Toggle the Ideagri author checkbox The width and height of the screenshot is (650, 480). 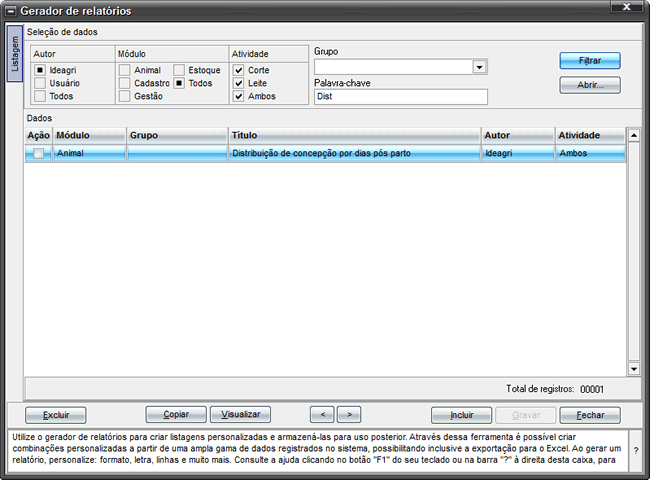pyautogui.click(x=40, y=70)
